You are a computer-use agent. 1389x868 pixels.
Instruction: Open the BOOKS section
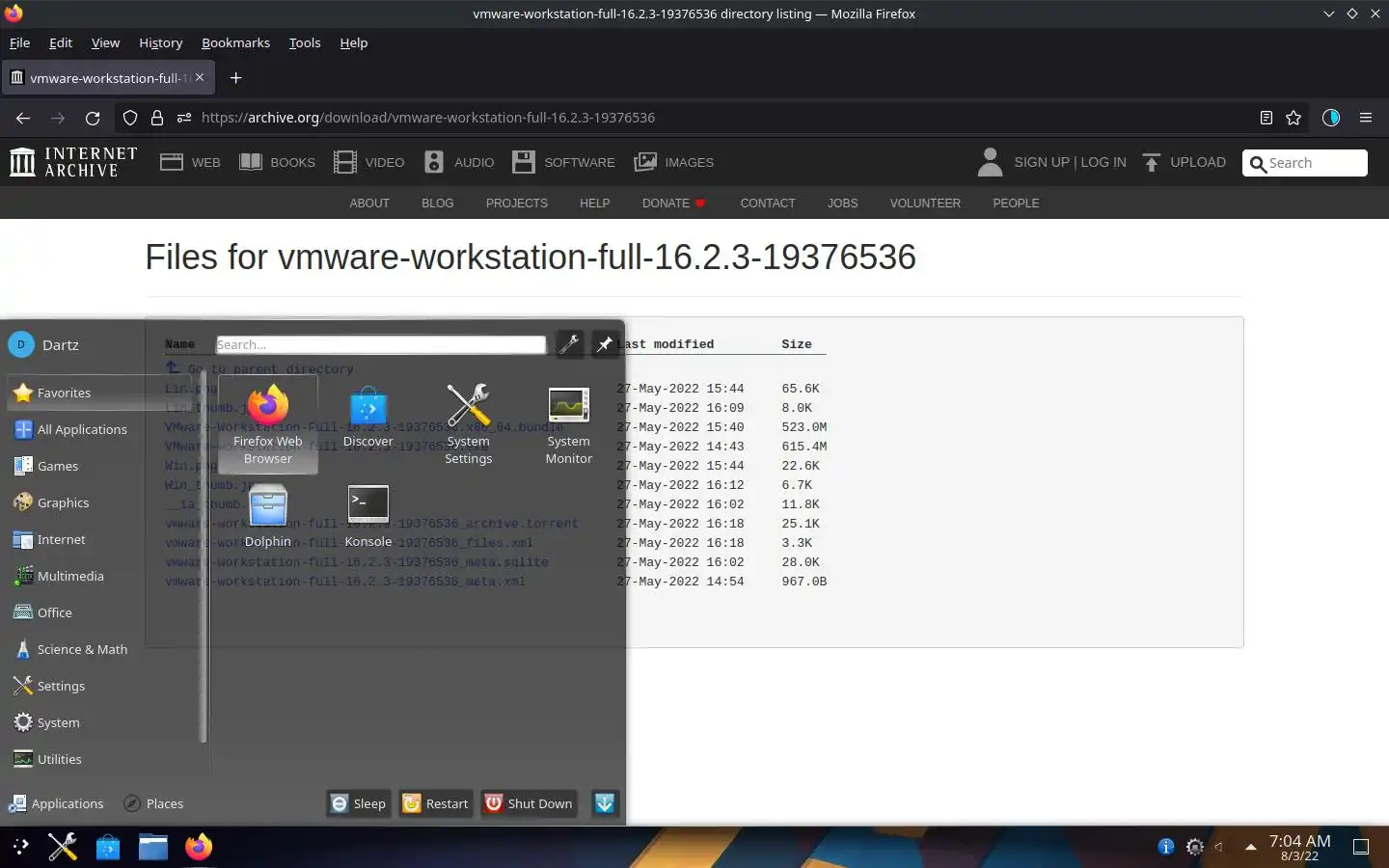tap(277, 162)
